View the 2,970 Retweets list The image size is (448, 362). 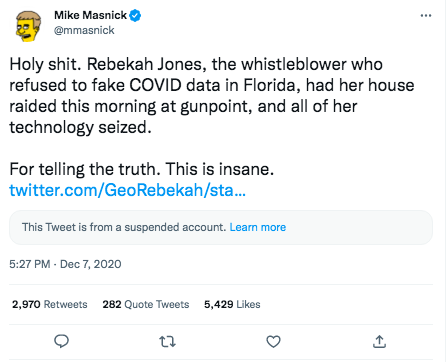coord(50,304)
